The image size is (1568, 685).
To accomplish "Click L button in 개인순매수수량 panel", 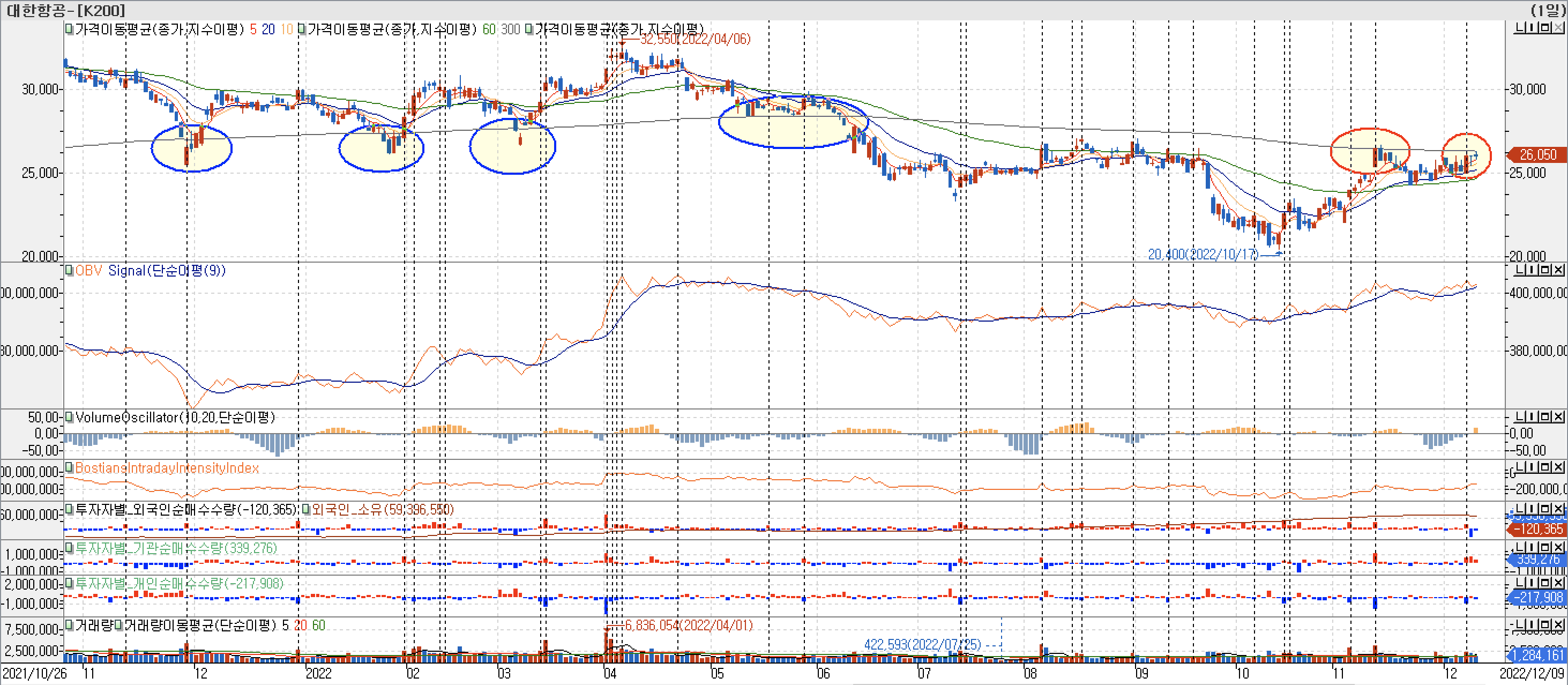I will pos(1519,583).
